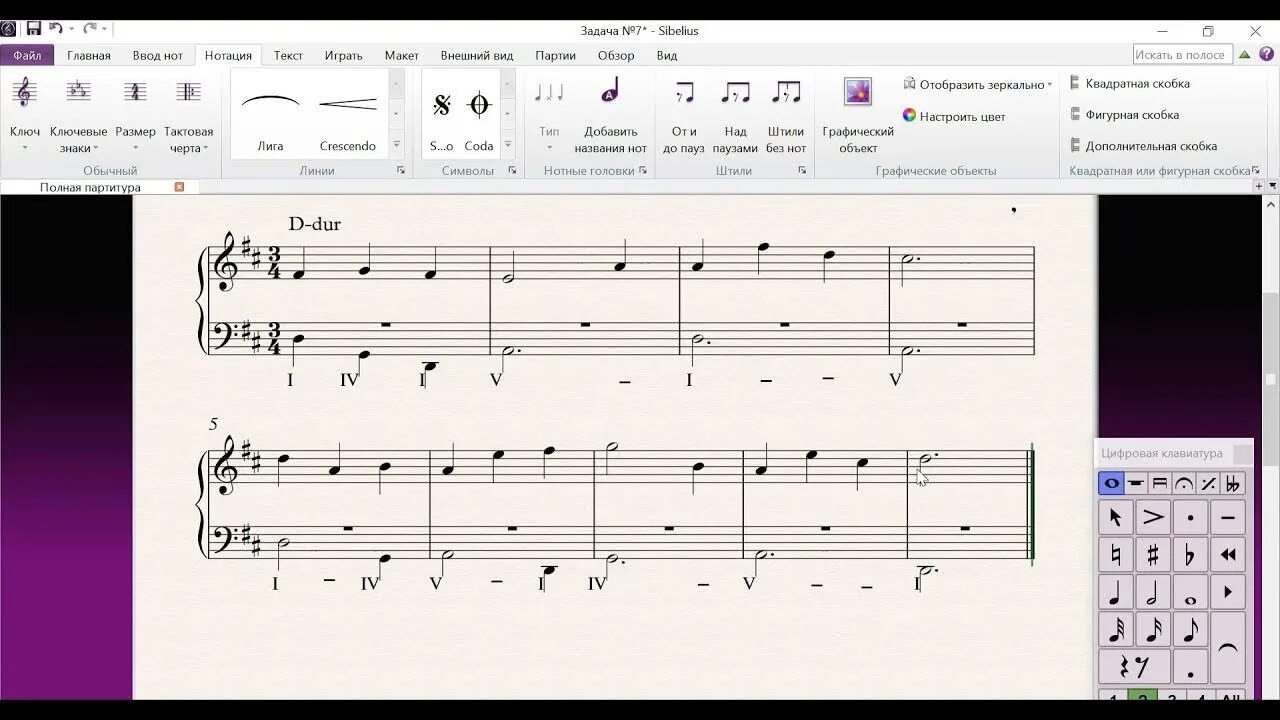The height and width of the screenshot is (720, 1280).
Task: Click in the Искать в полосе search field
Action: pos(1181,55)
